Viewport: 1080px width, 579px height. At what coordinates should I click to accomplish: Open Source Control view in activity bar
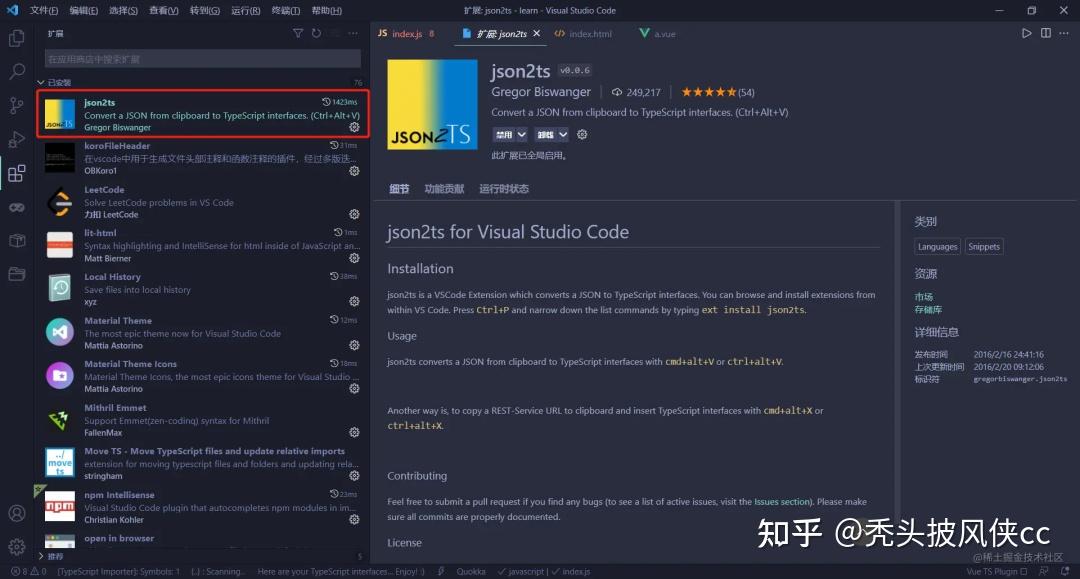(x=17, y=105)
